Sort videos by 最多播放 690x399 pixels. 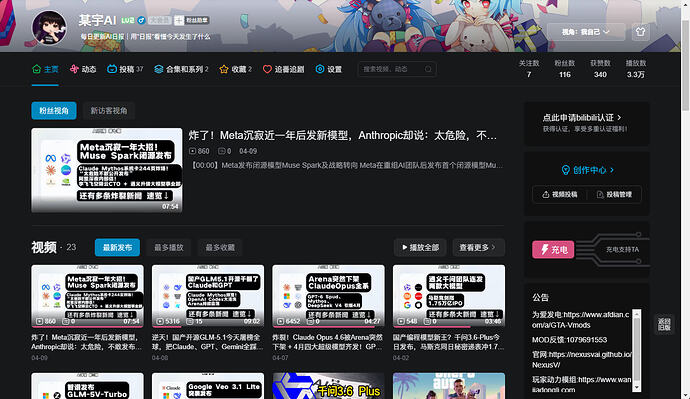click(169, 248)
